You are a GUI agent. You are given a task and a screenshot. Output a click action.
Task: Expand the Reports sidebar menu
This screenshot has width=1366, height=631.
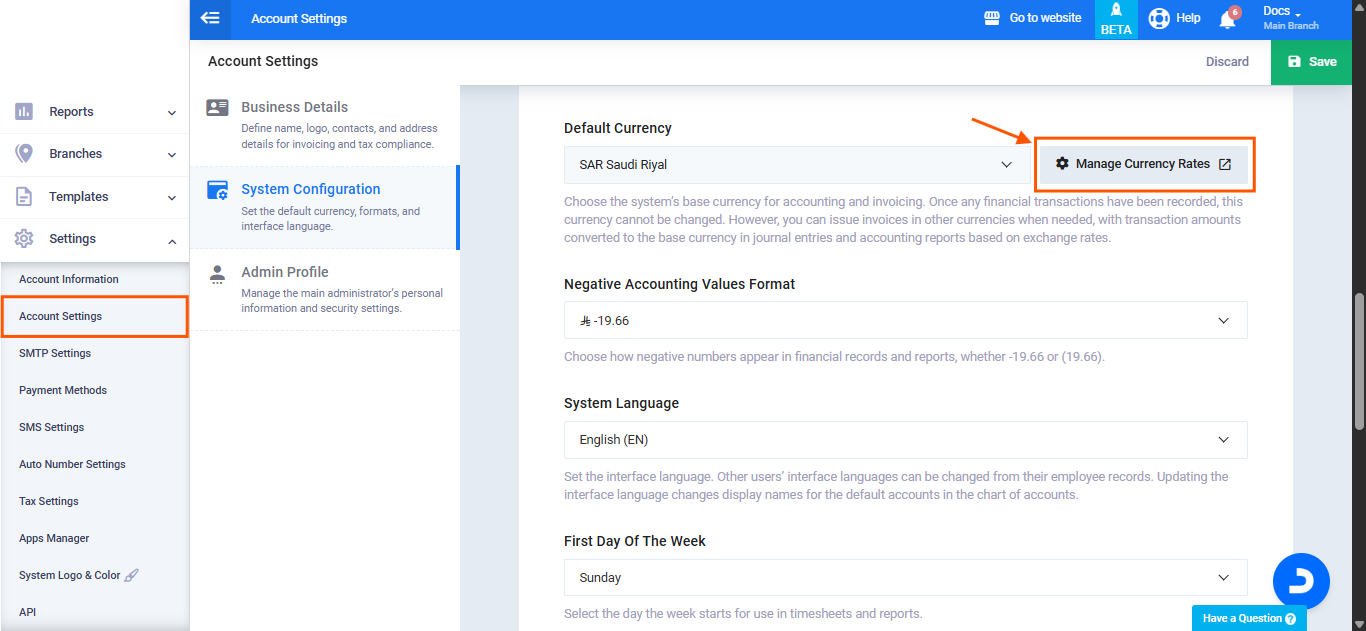(95, 112)
